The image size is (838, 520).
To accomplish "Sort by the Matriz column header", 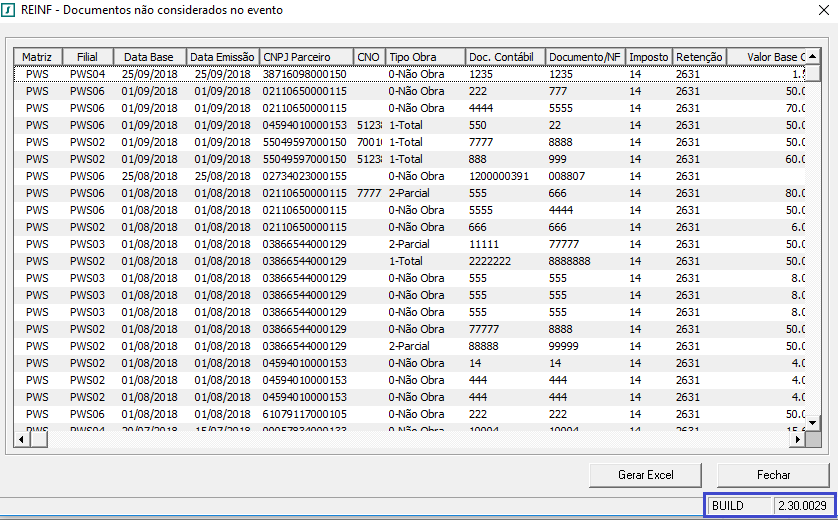I will pyautogui.click(x=37, y=57).
